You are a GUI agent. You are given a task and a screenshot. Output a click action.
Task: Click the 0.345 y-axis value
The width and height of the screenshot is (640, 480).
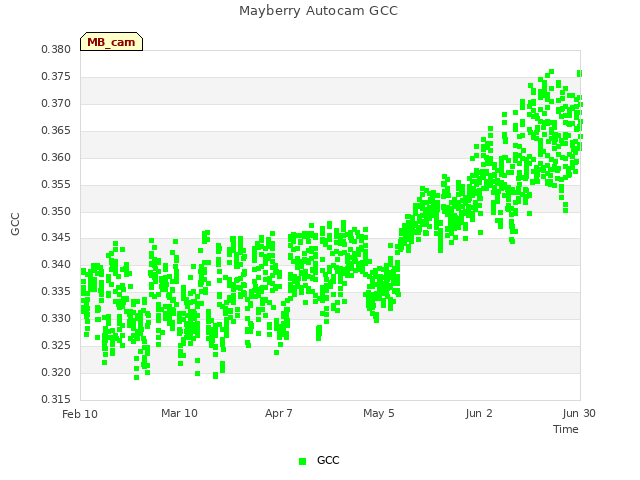(56, 238)
